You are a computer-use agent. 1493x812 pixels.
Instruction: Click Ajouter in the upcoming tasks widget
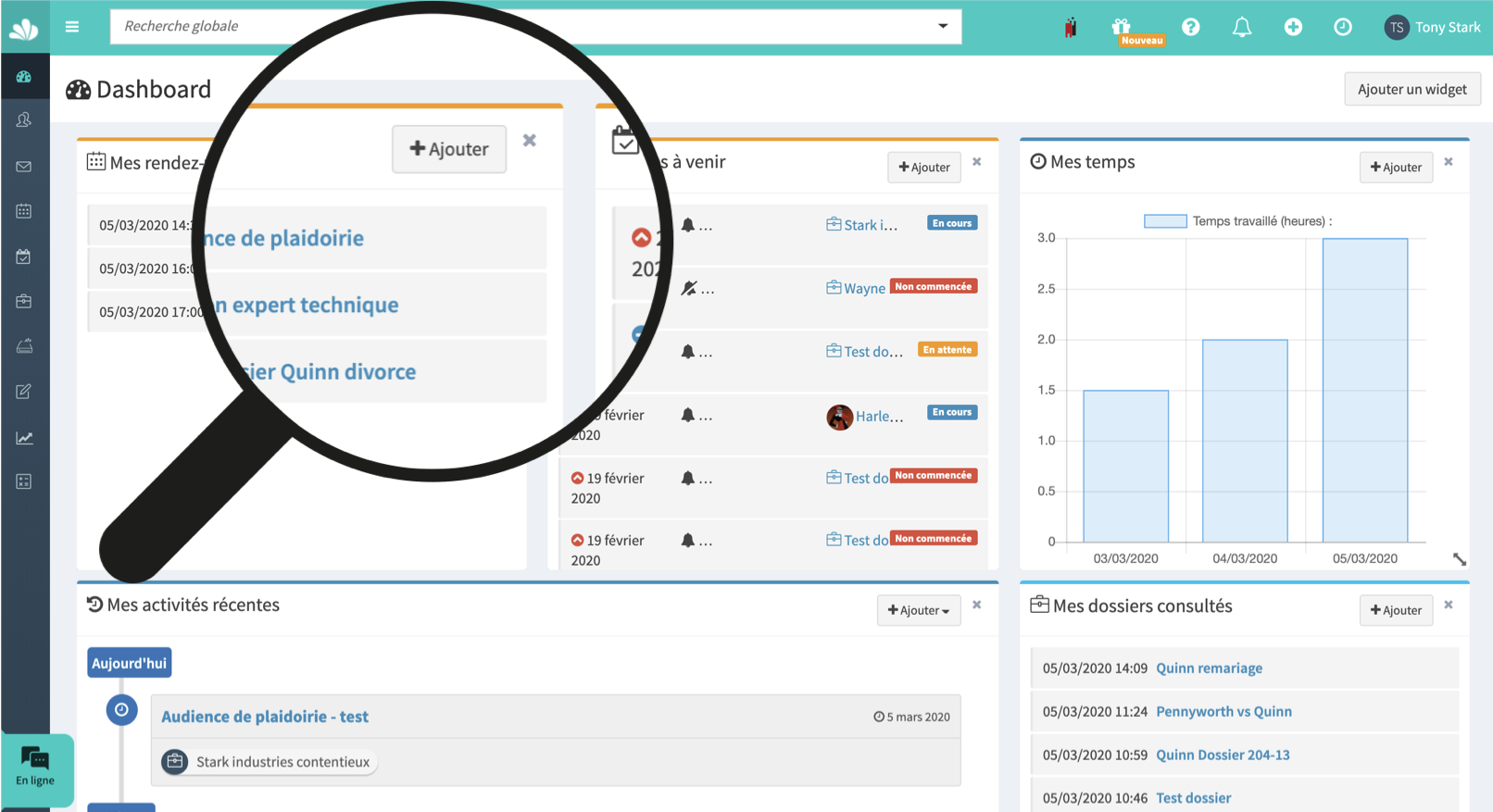[x=924, y=167]
